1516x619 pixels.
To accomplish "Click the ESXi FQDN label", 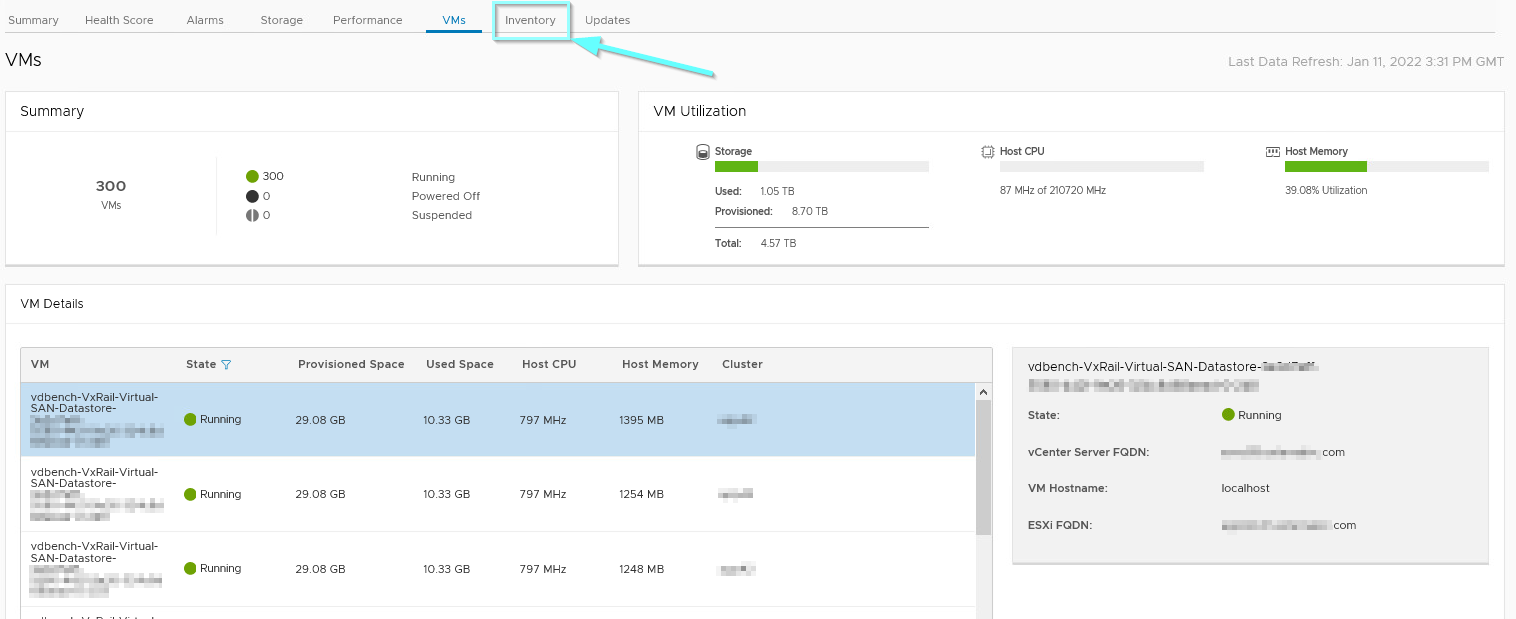I will (1061, 525).
